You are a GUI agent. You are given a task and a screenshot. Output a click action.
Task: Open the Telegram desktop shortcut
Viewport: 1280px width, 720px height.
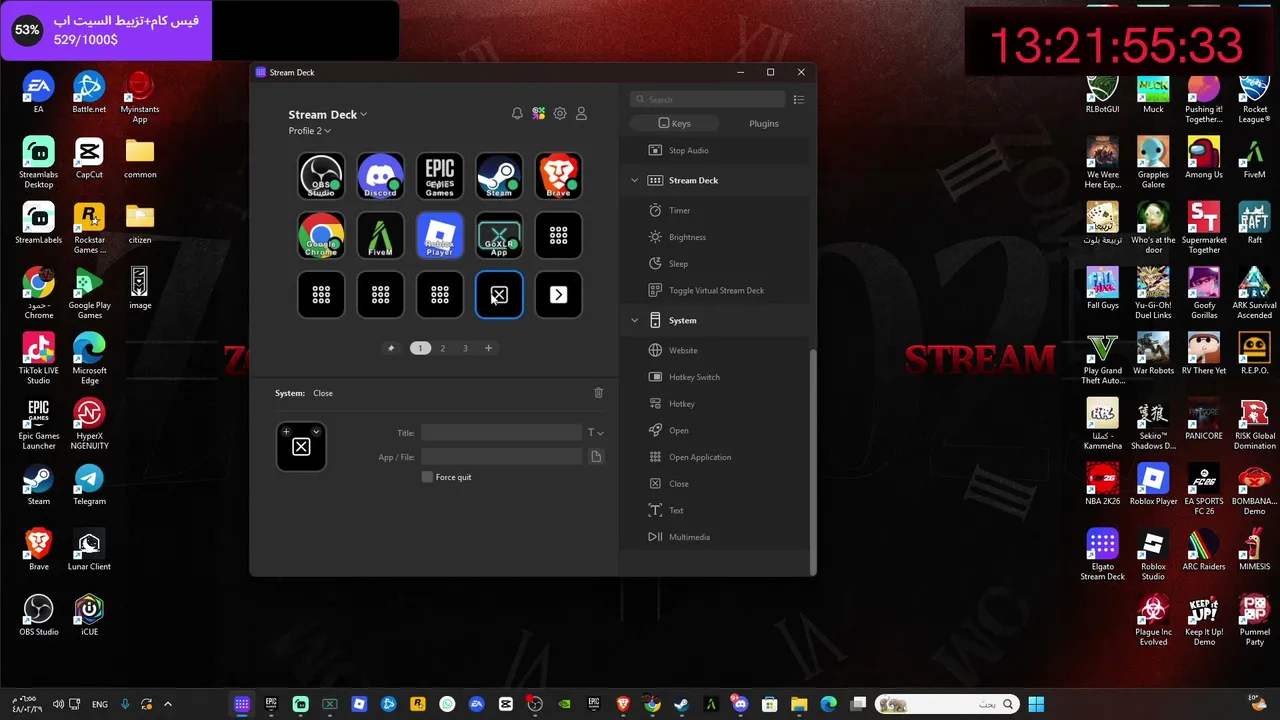point(89,484)
